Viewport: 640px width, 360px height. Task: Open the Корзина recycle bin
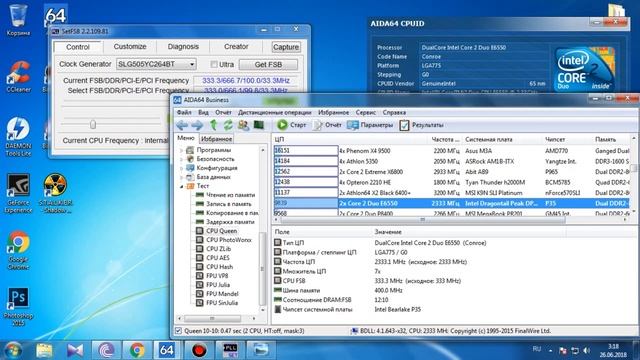[18, 20]
